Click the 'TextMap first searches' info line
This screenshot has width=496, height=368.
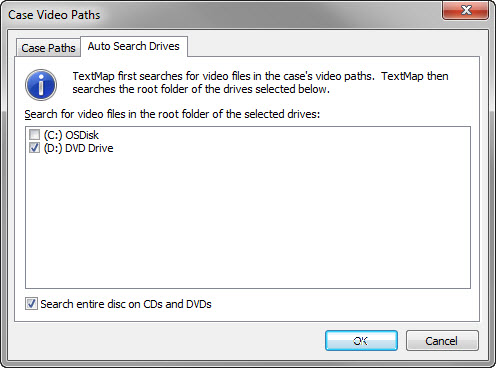(x=260, y=76)
